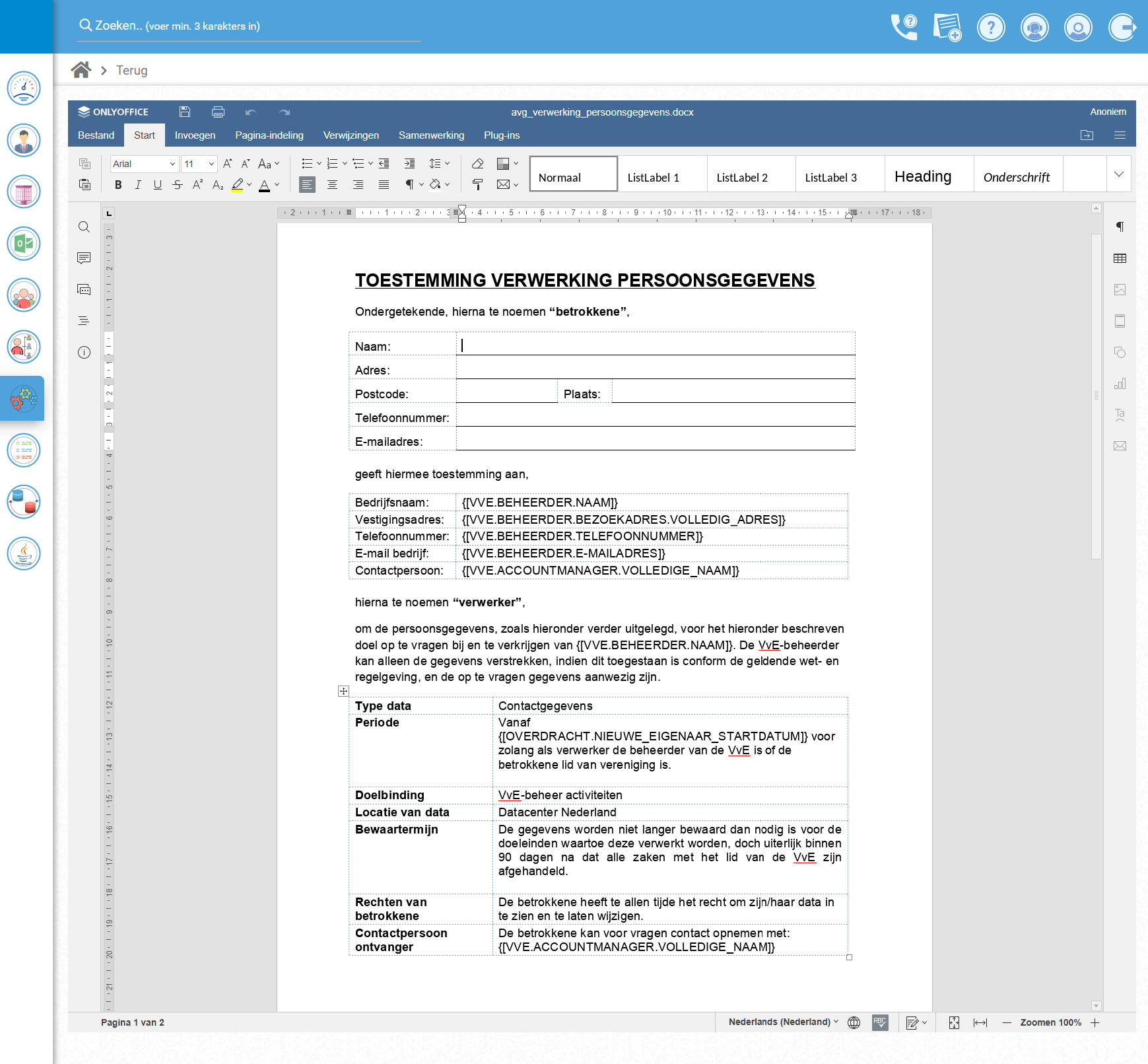Open the Bestand tab
Screen dimensions: 1148x1064
tap(96, 135)
